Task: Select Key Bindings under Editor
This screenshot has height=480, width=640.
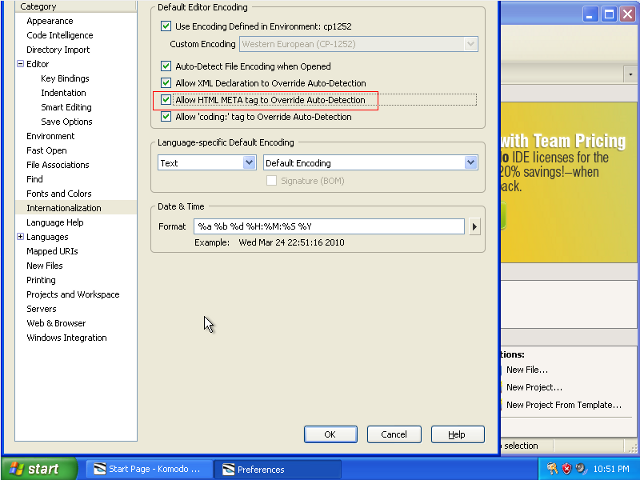Action: [x=65, y=78]
